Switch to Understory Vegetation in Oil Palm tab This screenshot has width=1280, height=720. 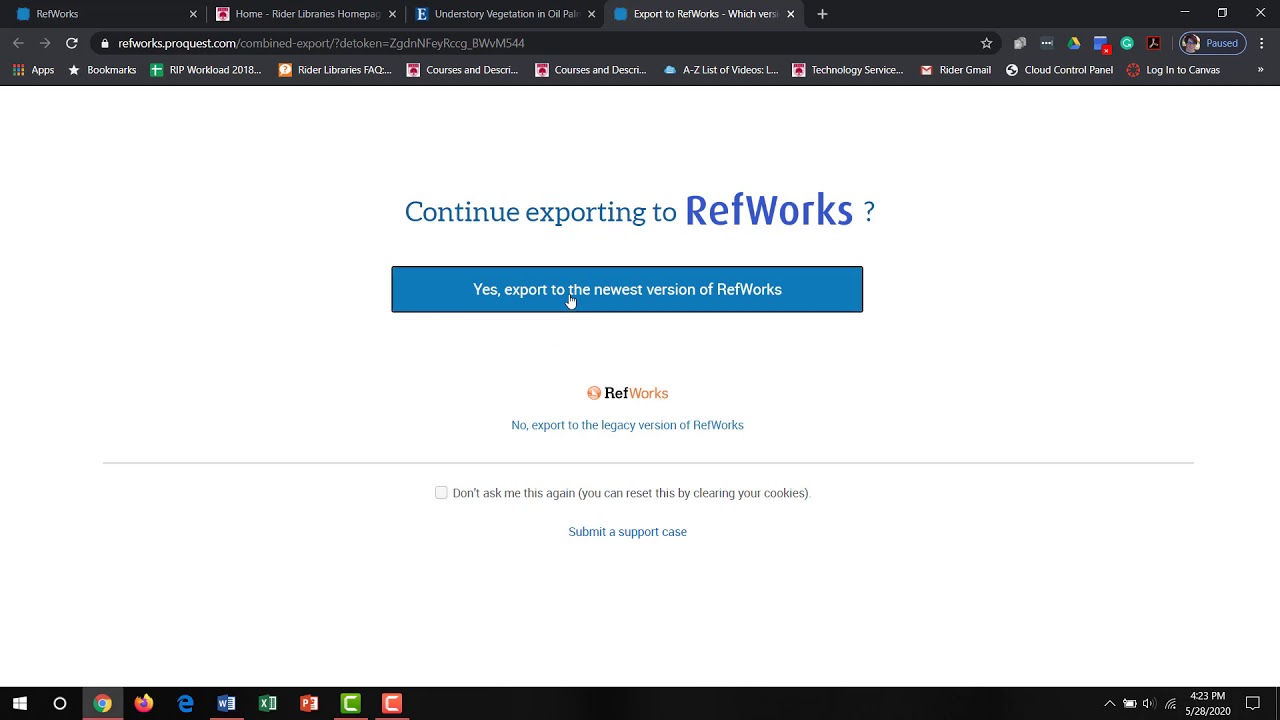tap(506, 14)
